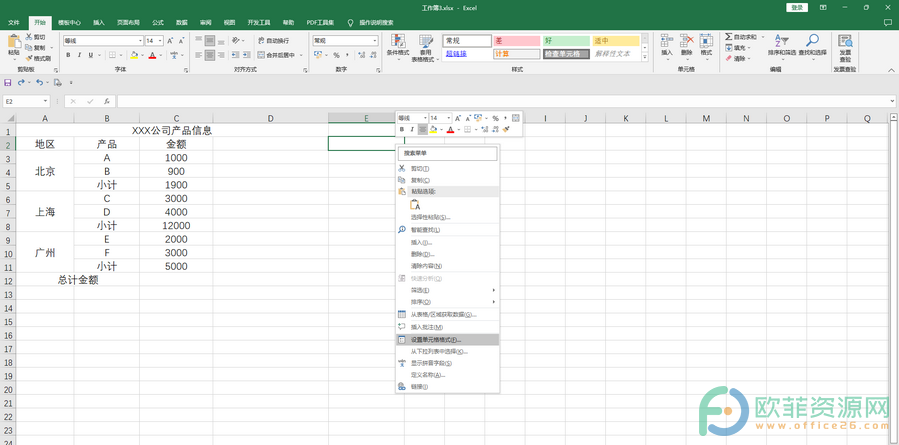The height and width of the screenshot is (445, 899).
Task: Open the 文件 (File) tab
Action: 14,23
